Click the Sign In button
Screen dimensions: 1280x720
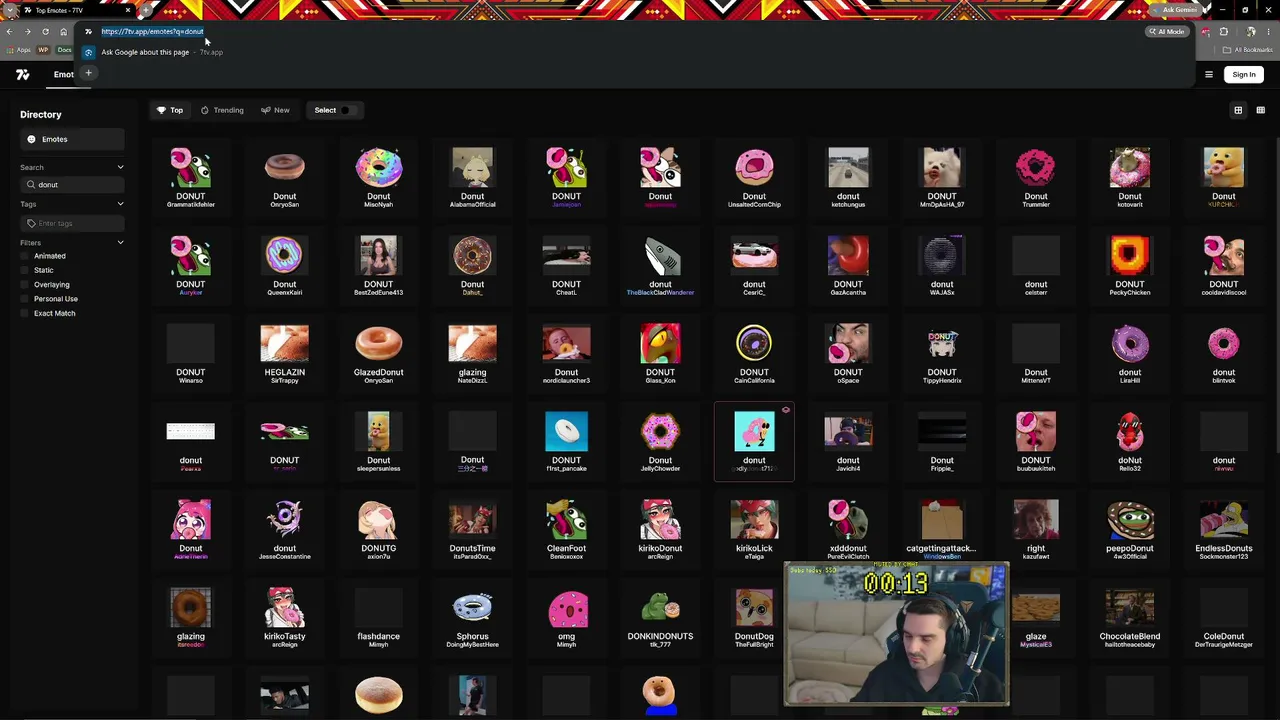(1244, 74)
